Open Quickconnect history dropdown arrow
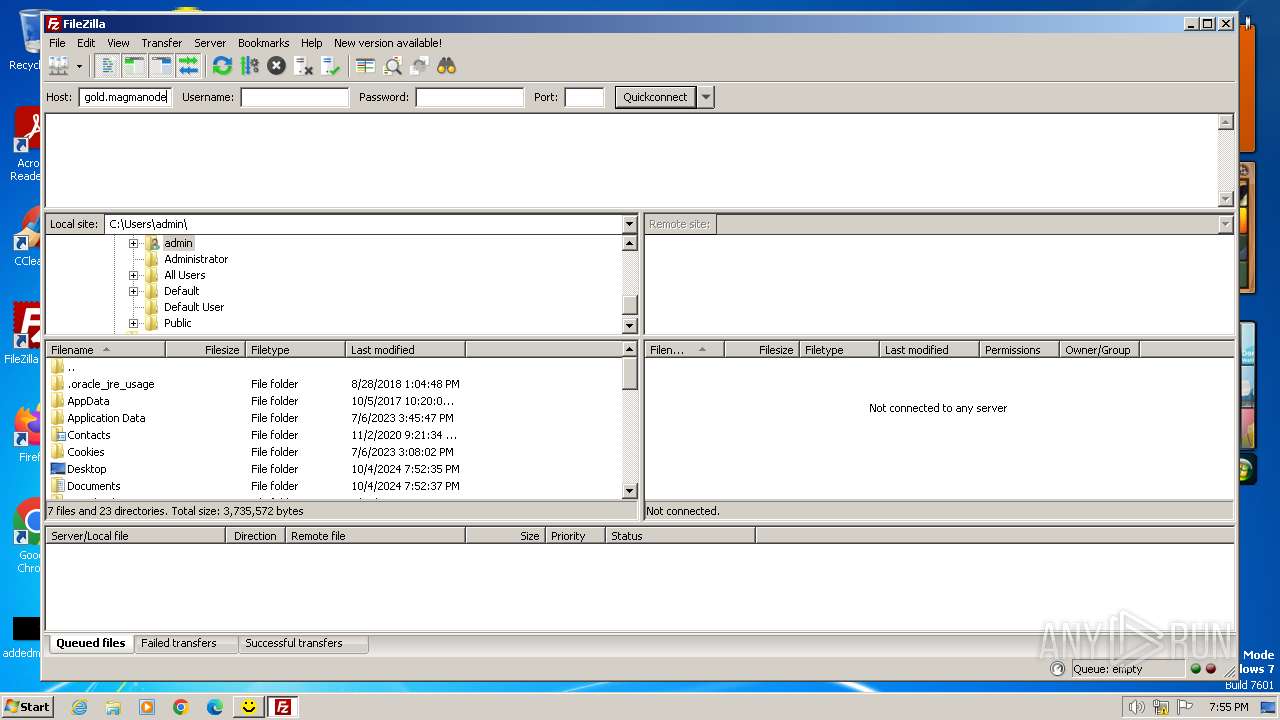 pos(706,97)
